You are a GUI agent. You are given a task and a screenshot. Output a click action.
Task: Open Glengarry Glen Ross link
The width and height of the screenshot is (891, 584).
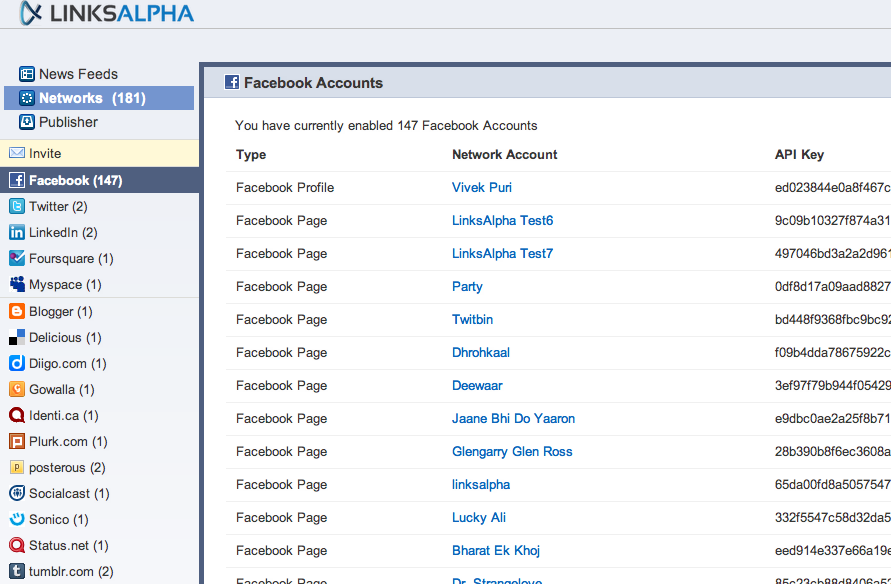512,451
